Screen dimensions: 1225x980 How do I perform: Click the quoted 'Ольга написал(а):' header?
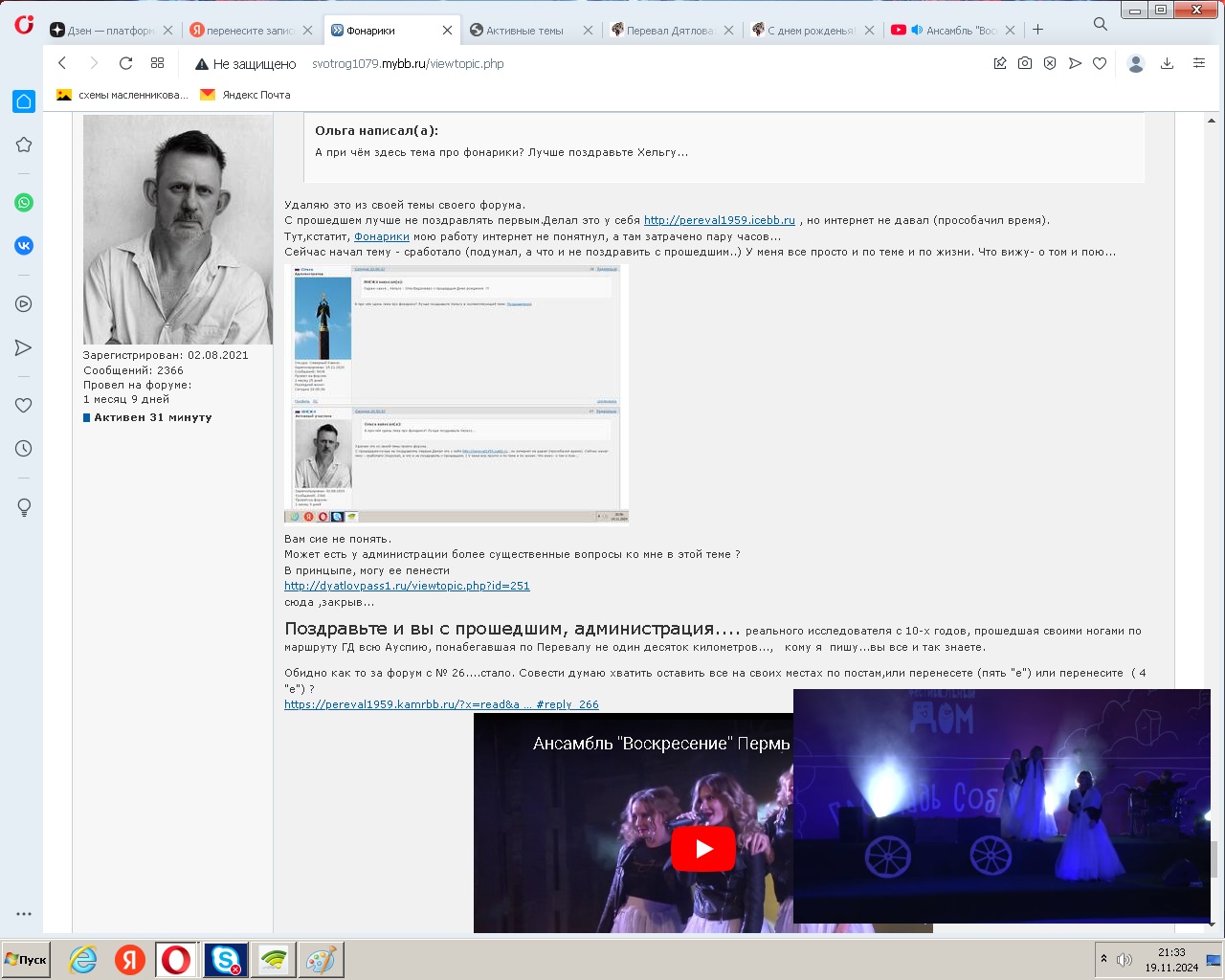pyautogui.click(x=377, y=130)
